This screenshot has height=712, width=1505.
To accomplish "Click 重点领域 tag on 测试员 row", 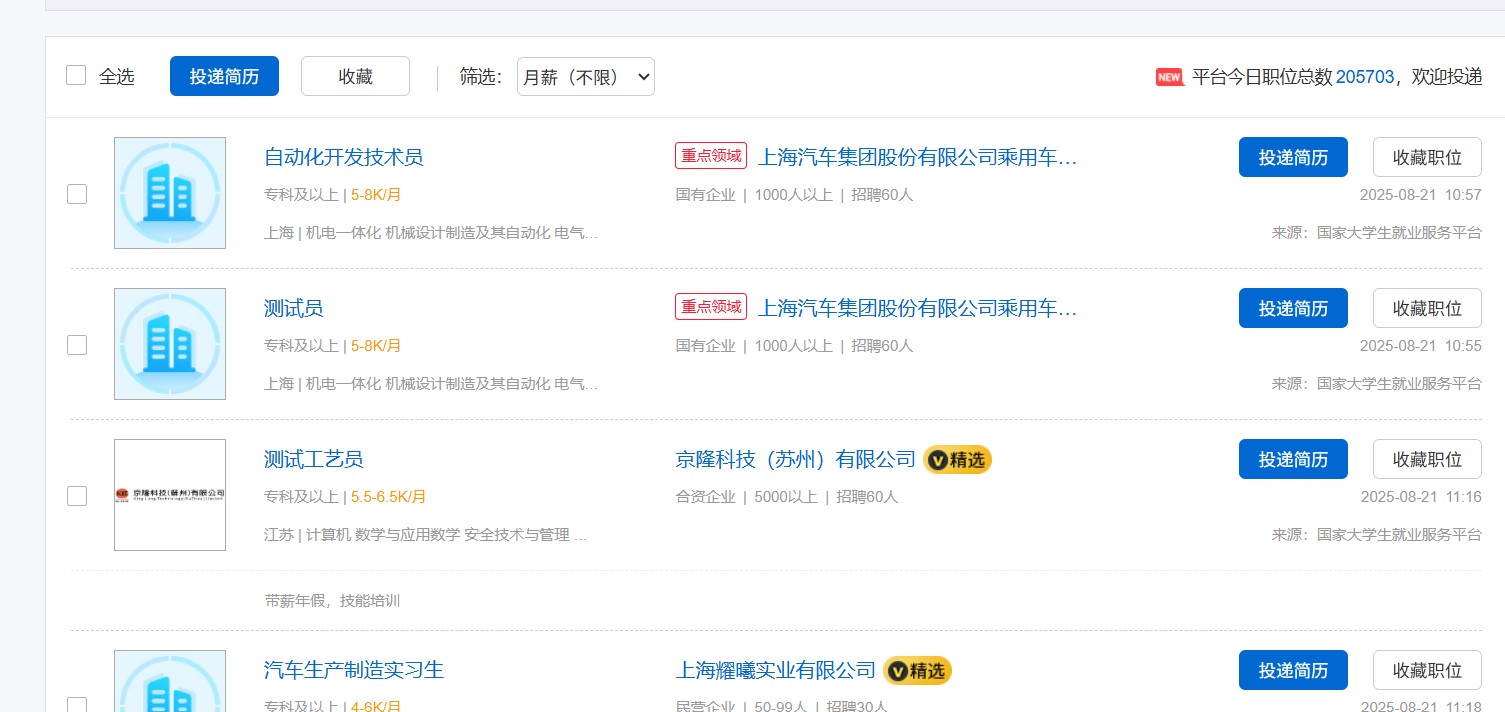I will coord(711,307).
